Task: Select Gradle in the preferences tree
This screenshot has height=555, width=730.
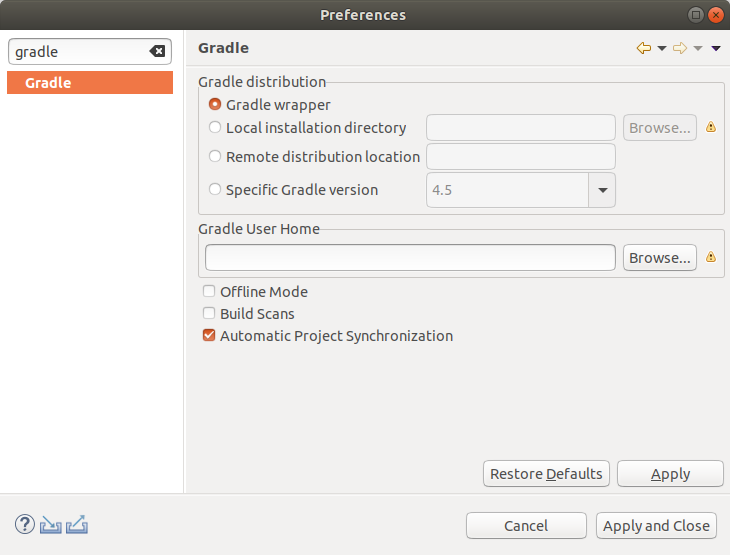Action: coord(90,82)
